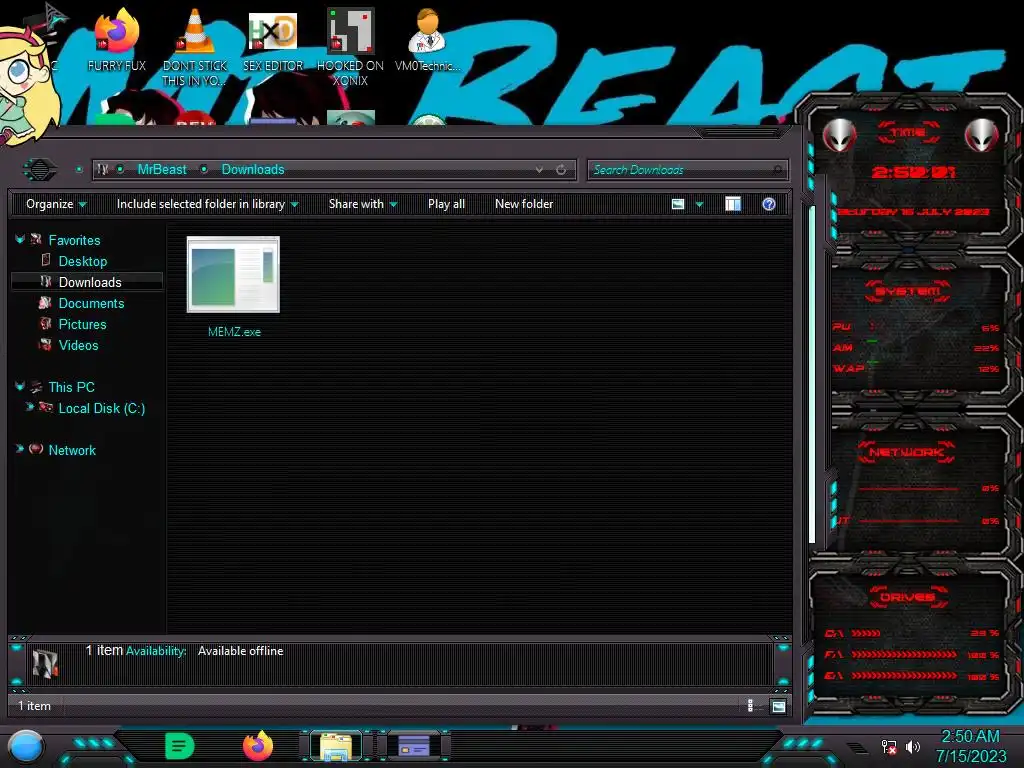Open Documents in navigation pane
1024x768 pixels.
point(91,303)
